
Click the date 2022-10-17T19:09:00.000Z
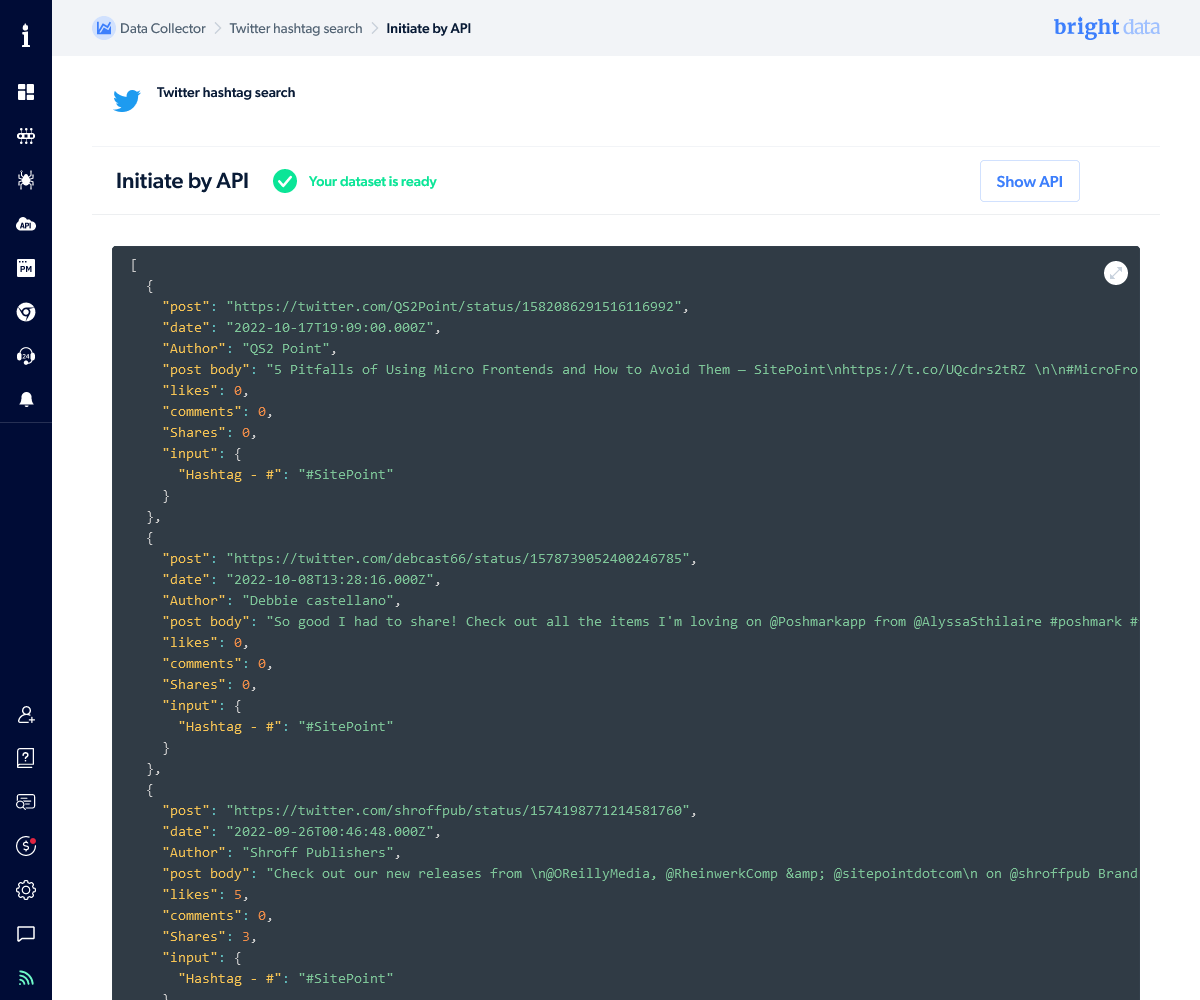pos(330,327)
